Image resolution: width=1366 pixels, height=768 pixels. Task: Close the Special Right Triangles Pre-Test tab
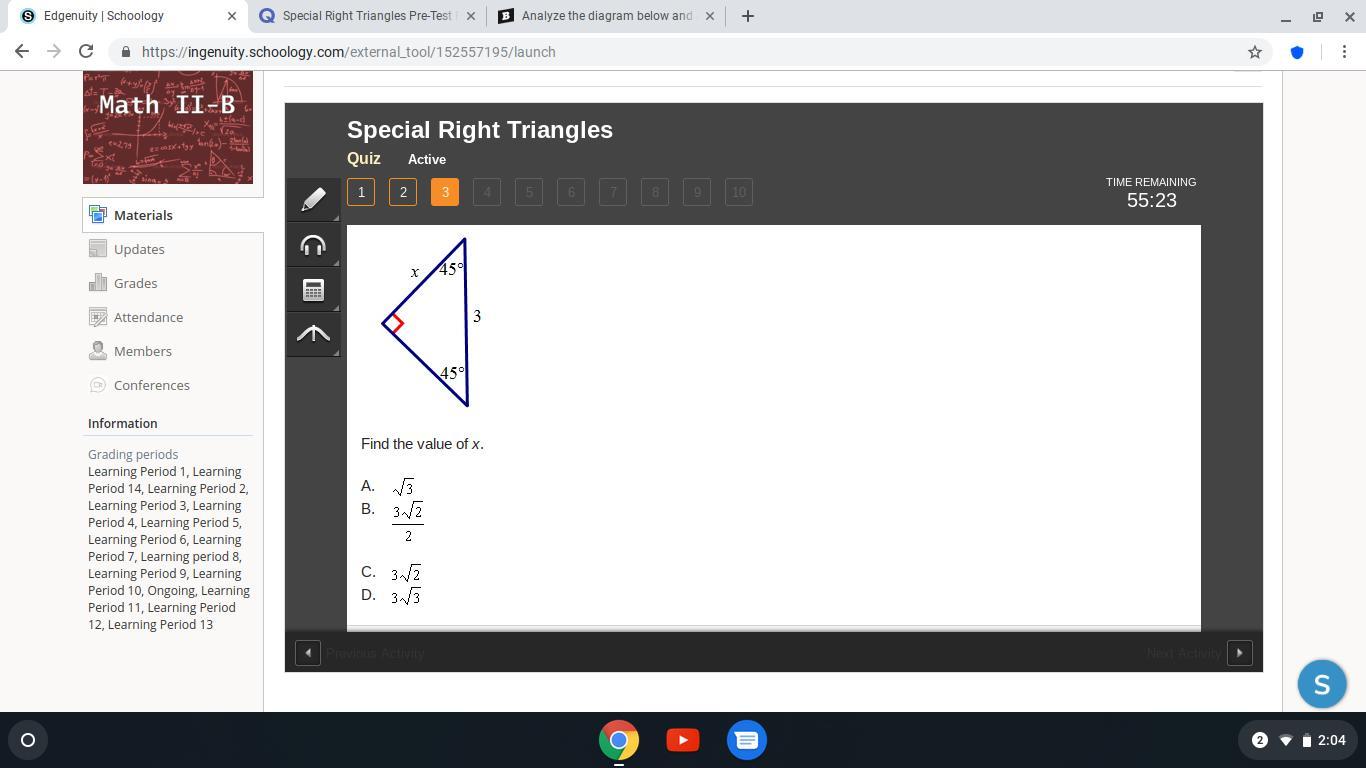(471, 16)
